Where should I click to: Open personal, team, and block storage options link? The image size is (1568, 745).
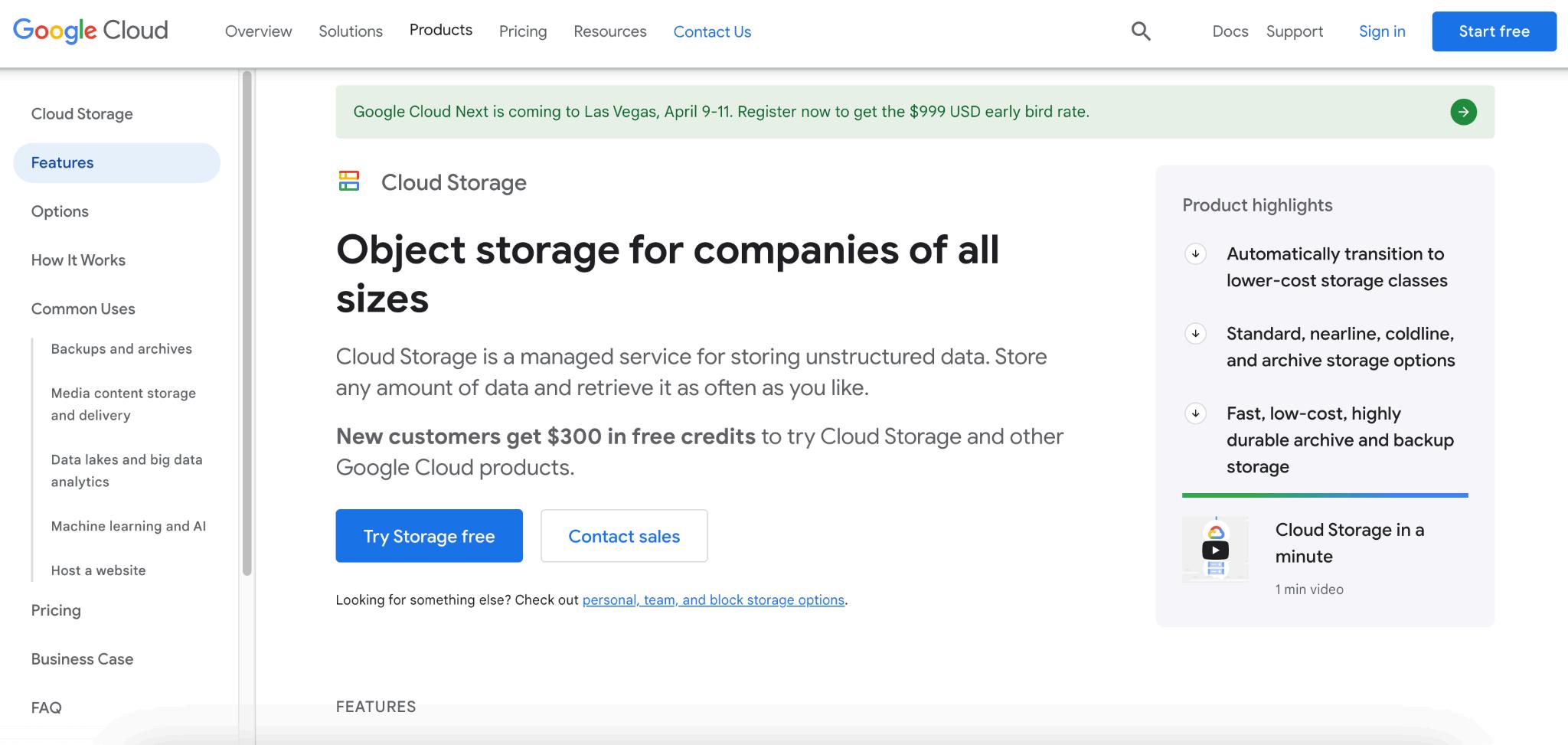[713, 600]
